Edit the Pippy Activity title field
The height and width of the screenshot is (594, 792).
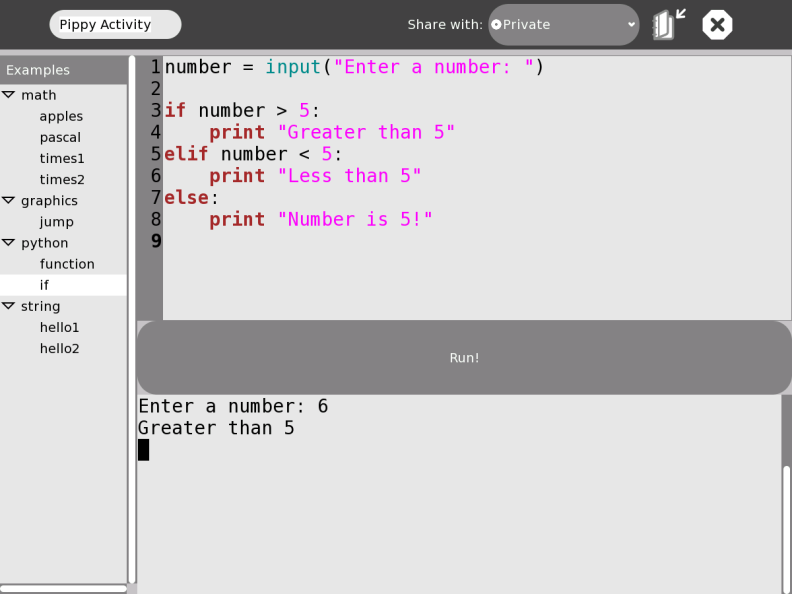tap(115, 25)
